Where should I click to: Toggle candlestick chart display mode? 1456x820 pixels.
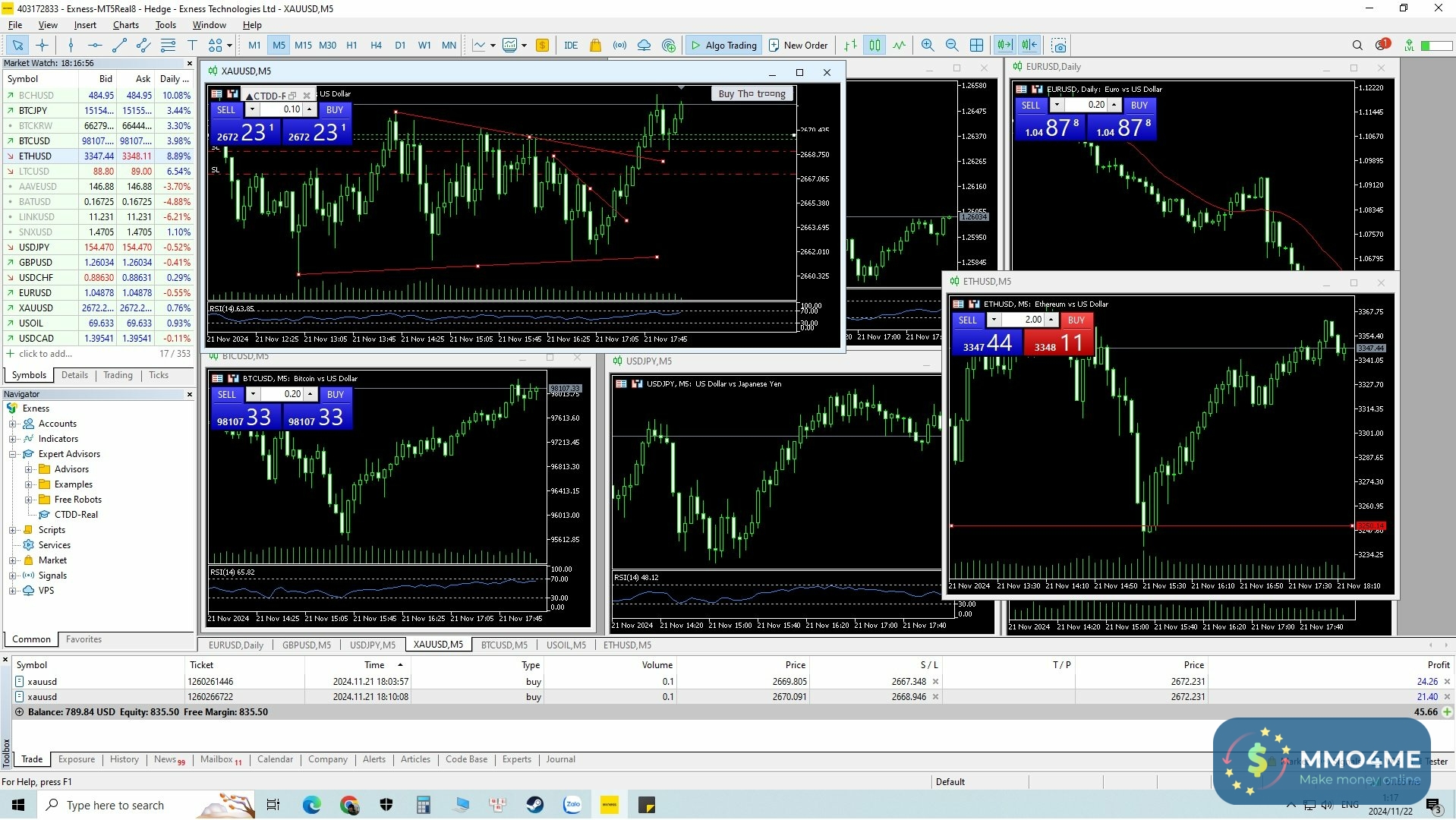click(x=875, y=46)
